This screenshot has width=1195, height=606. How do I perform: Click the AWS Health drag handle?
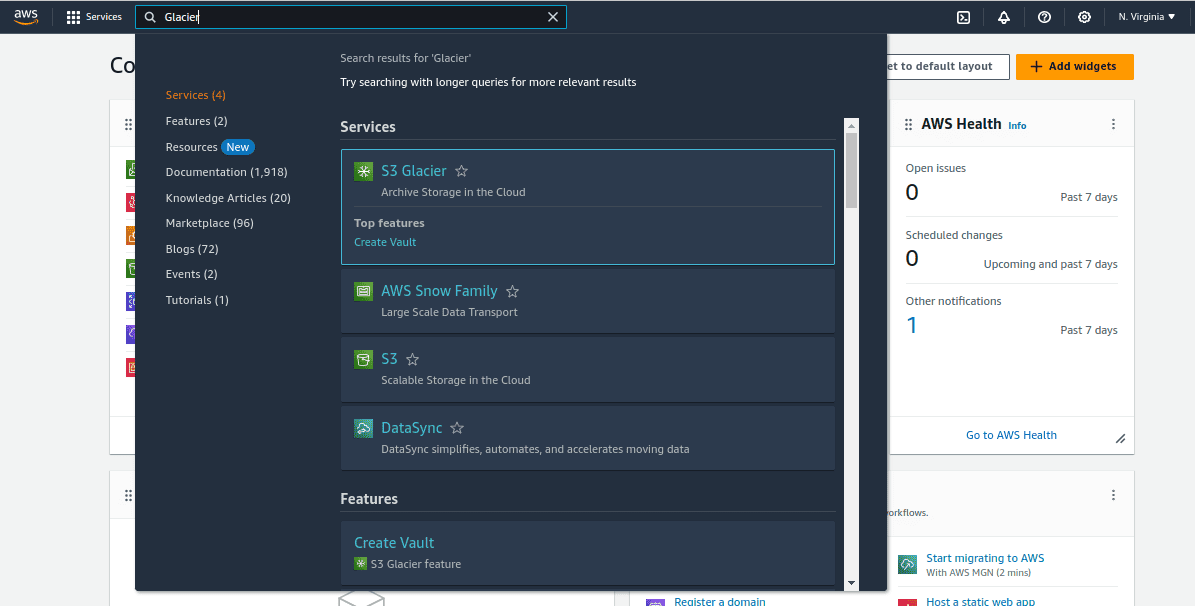pyautogui.click(x=908, y=124)
